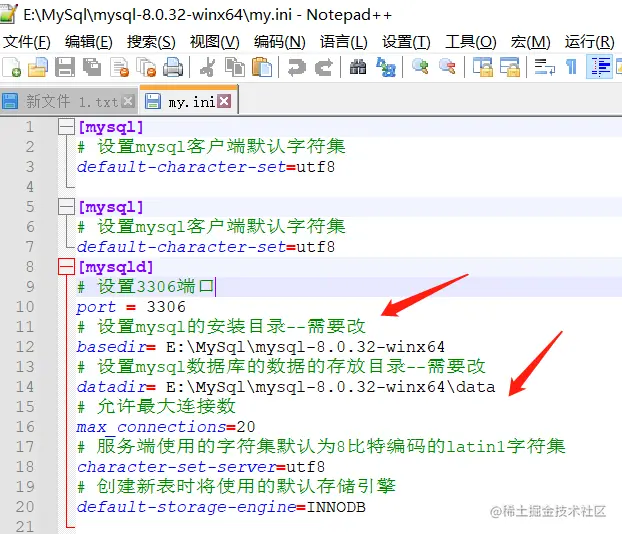Collapse the [mysql] fold on line 5

[66, 207]
